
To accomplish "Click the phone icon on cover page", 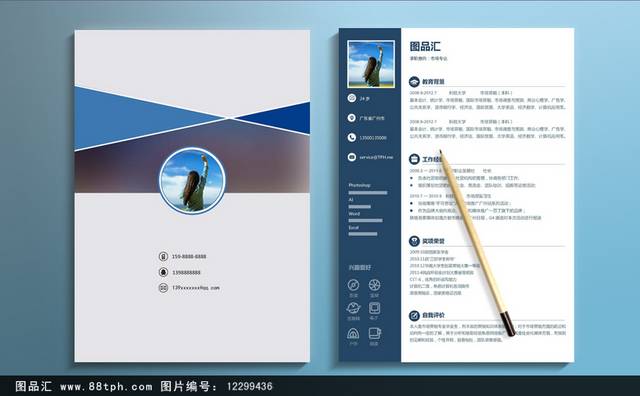I will 163,256.
